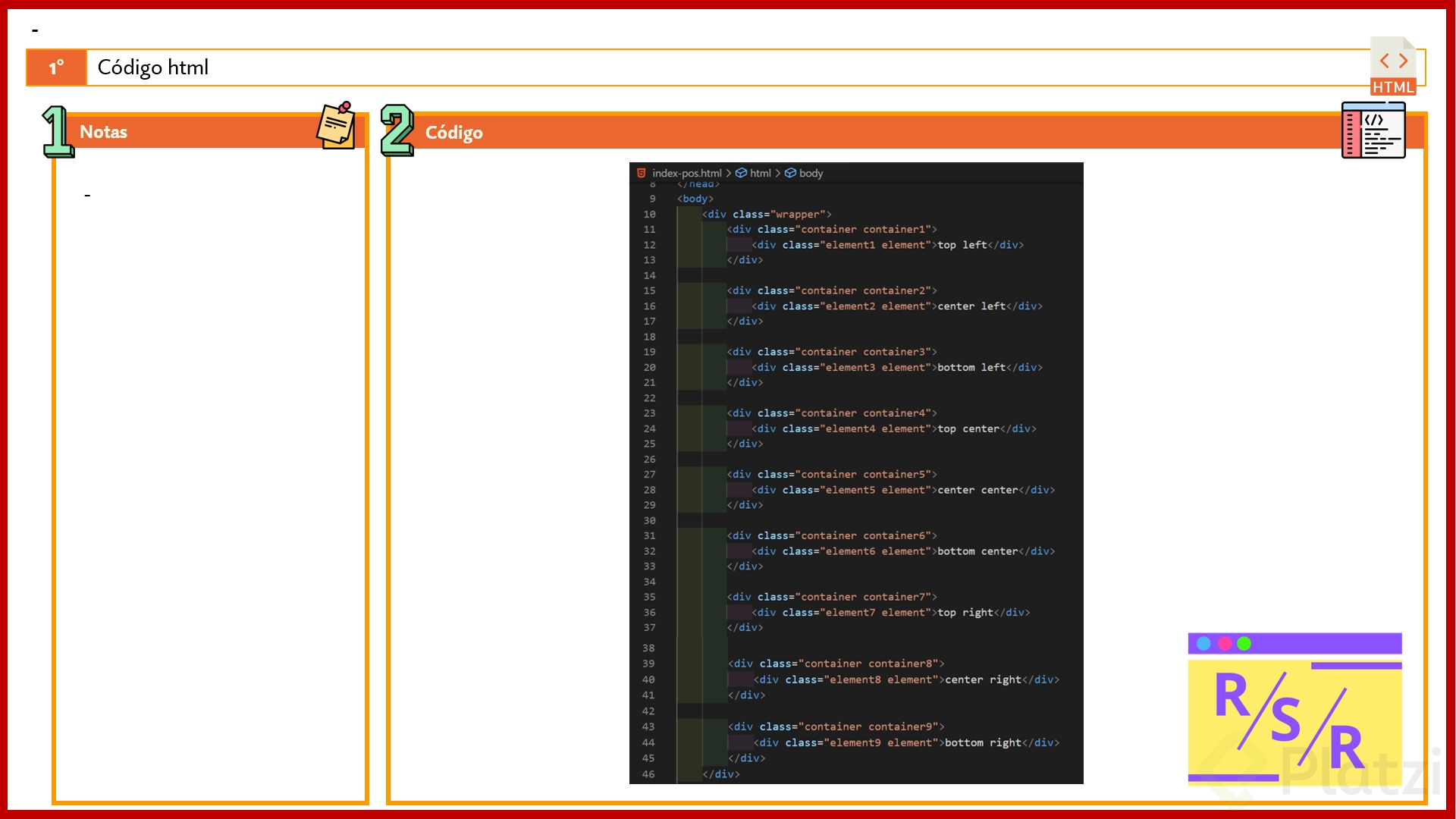The height and width of the screenshot is (819, 1456).
Task: Click the Código html title text
Action: (x=153, y=67)
